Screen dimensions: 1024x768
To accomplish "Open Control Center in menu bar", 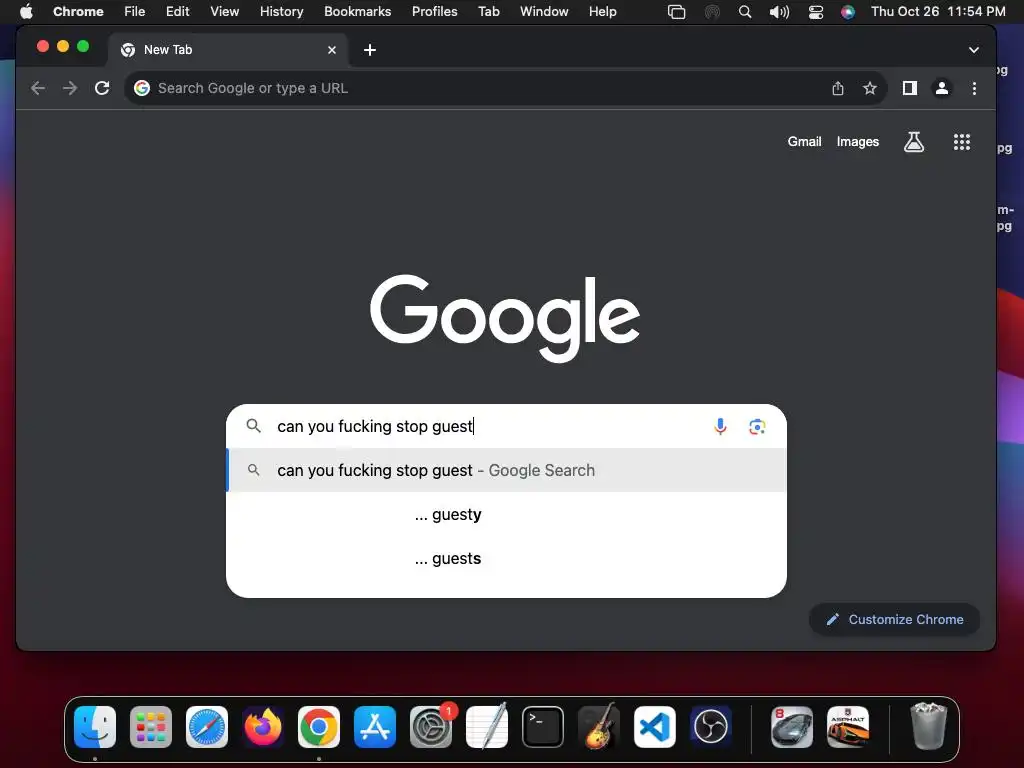I will click(816, 12).
